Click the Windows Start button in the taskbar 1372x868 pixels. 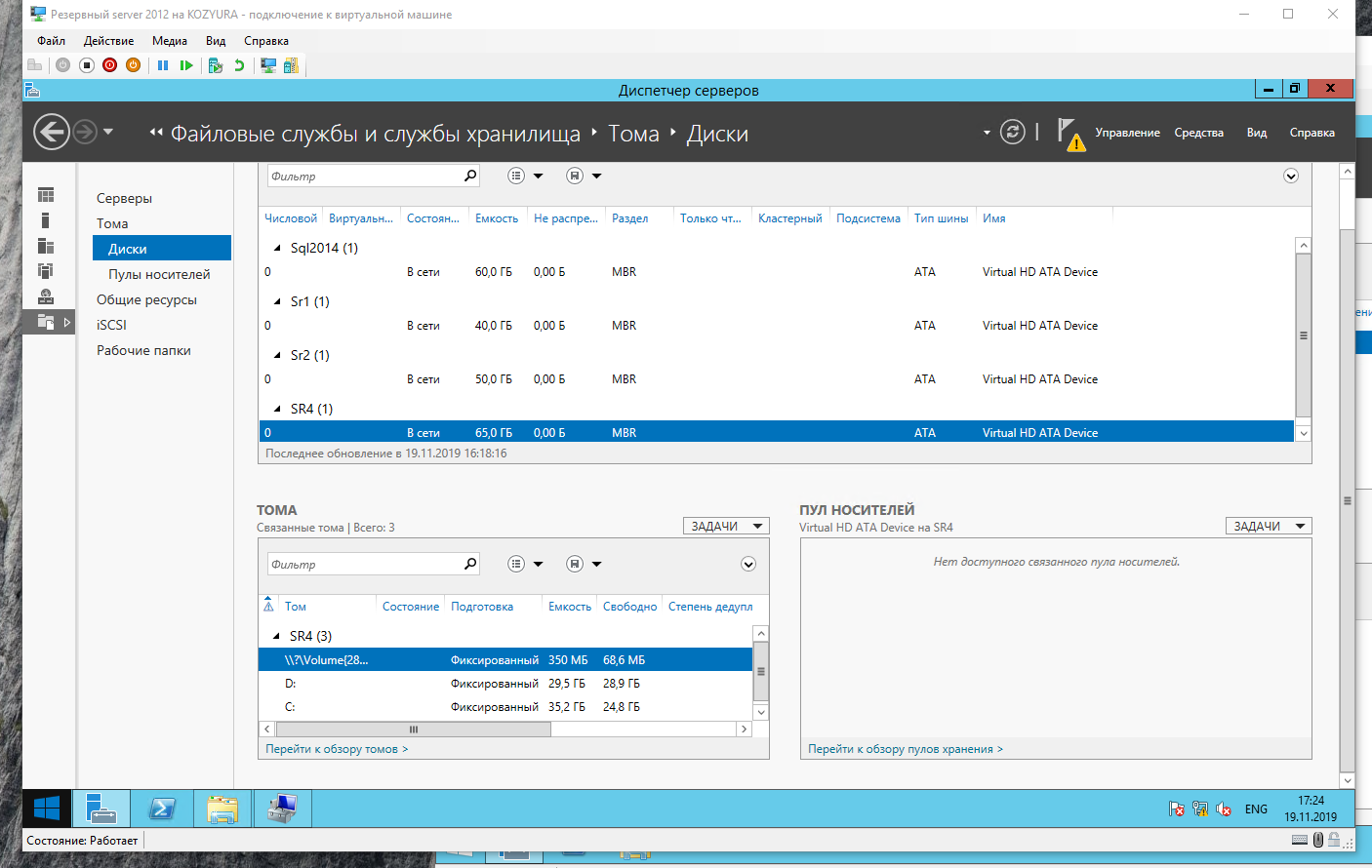click(47, 809)
